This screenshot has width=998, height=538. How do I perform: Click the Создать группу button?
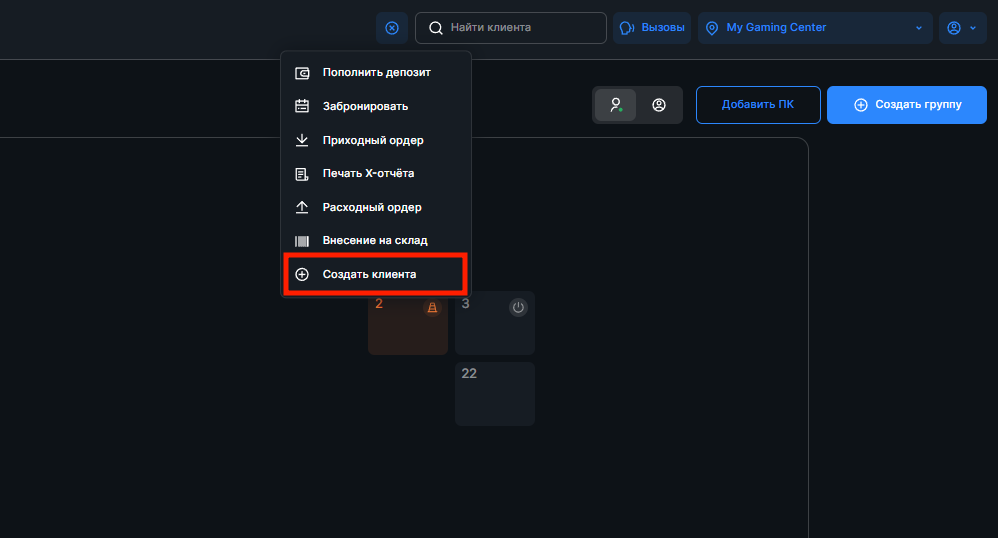tap(907, 105)
